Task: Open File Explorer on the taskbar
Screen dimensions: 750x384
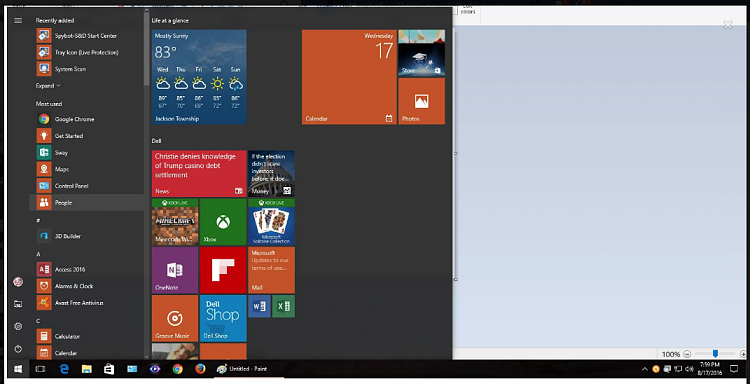Action: click(x=87, y=369)
